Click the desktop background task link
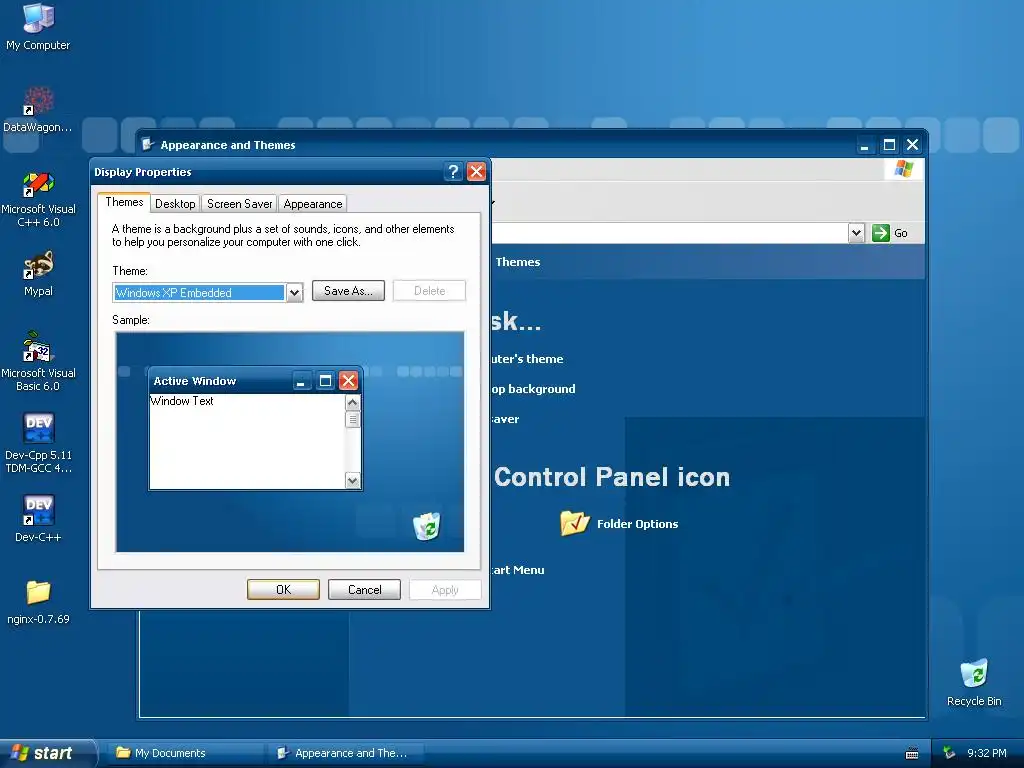The image size is (1024, 768). point(534,389)
